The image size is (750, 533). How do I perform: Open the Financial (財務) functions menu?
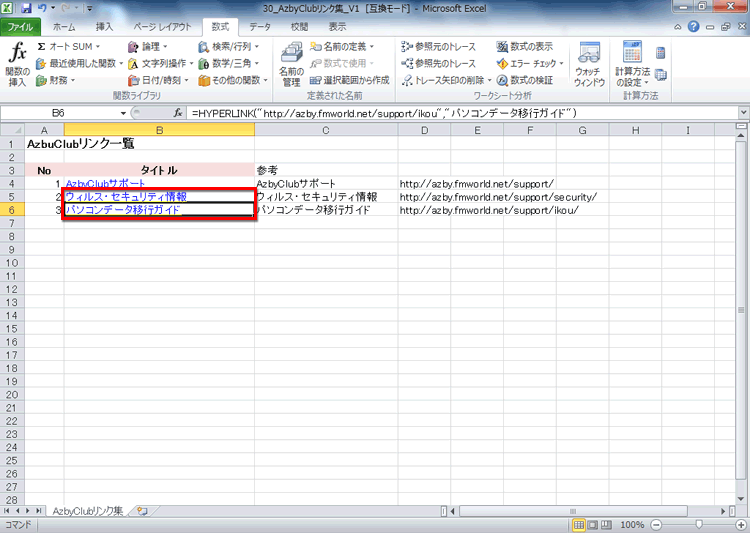point(55,80)
